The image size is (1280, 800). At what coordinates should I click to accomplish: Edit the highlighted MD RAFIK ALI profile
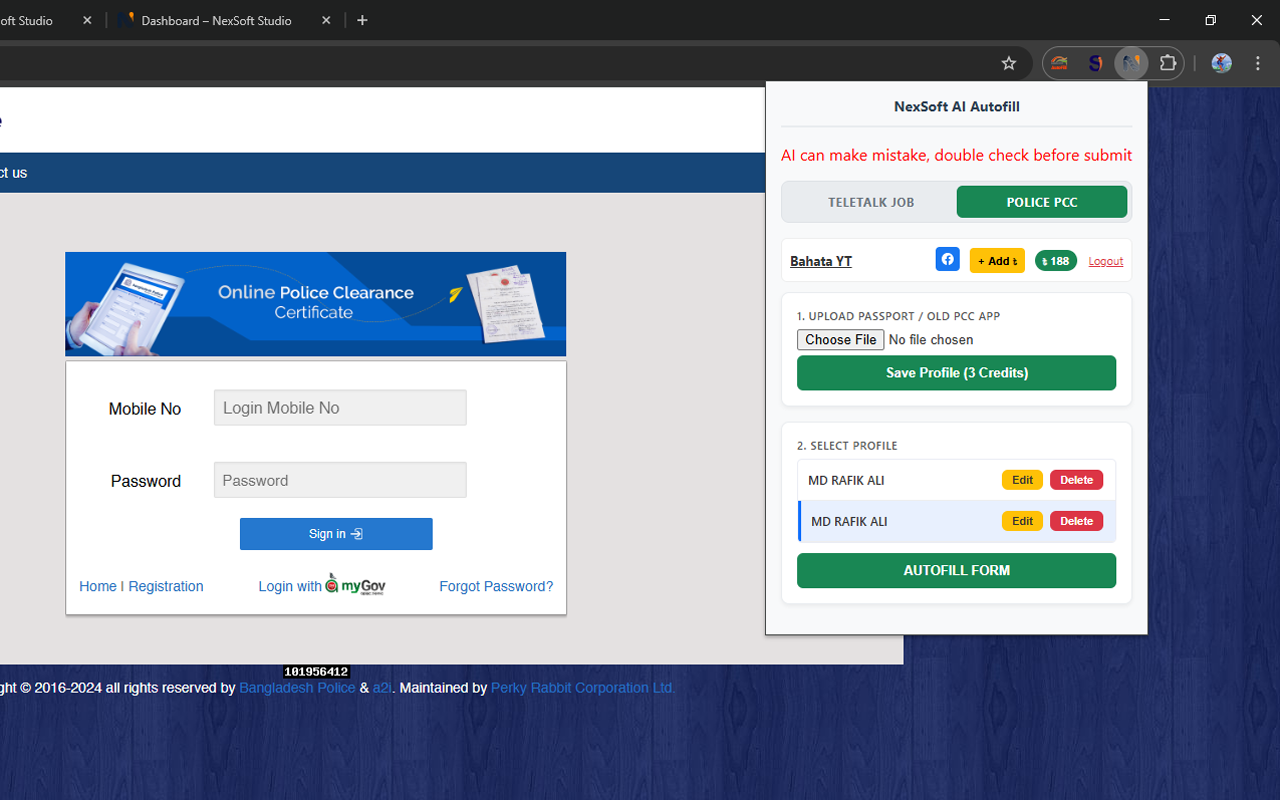1022,521
